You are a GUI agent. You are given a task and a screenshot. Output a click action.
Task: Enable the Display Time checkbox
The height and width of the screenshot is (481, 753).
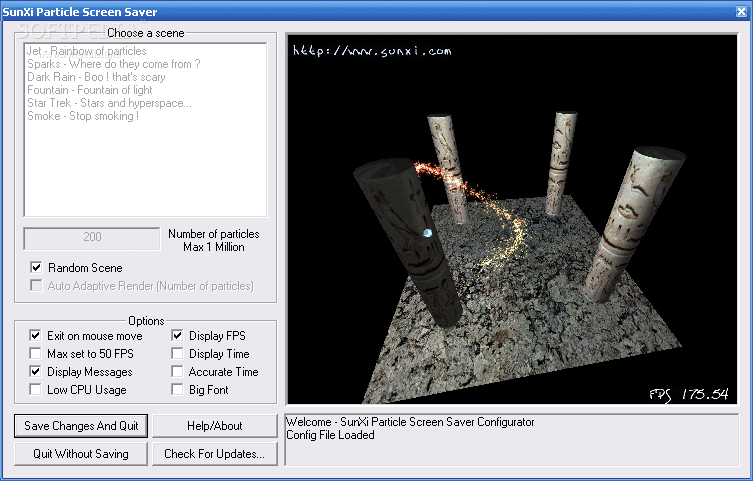click(177, 354)
